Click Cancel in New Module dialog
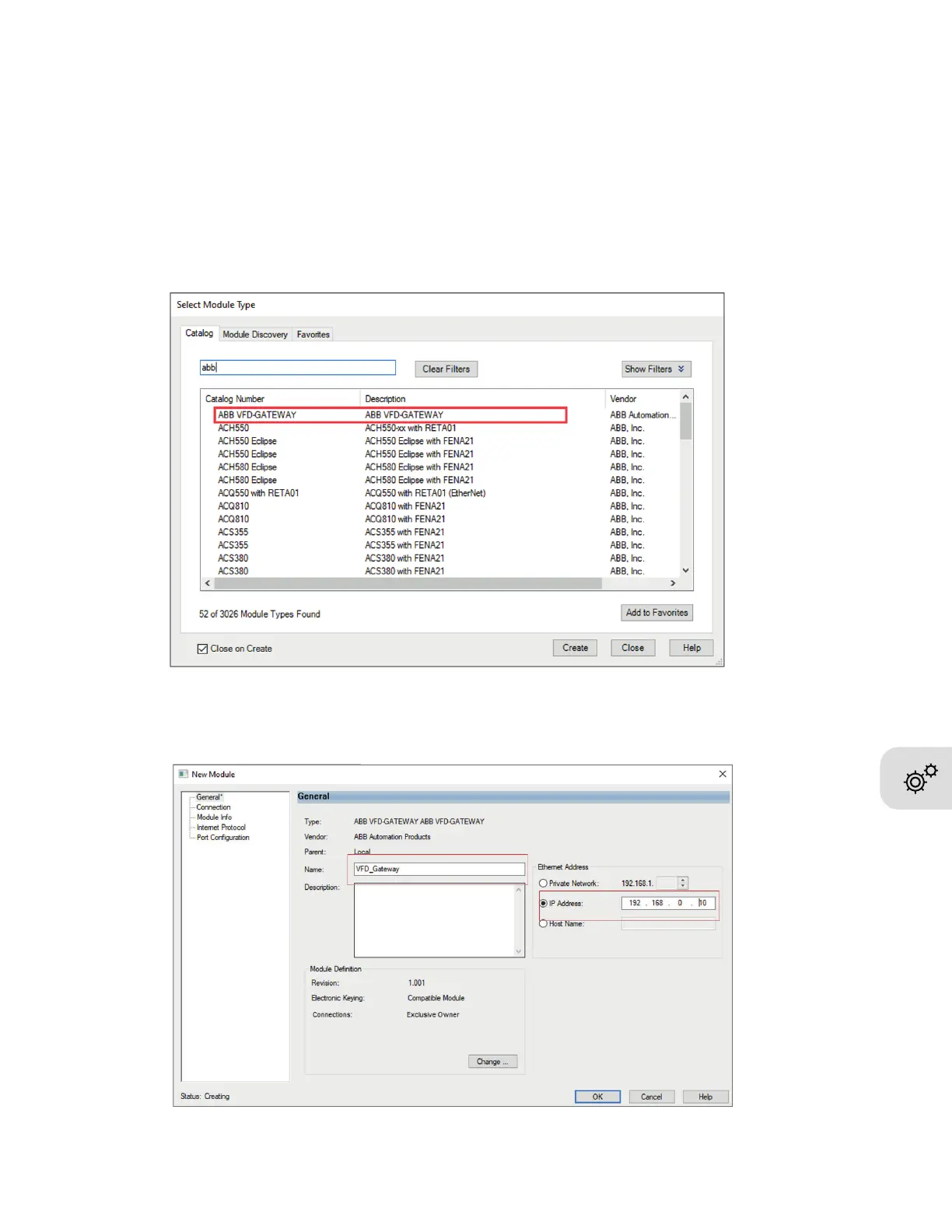952x1232 pixels. point(652,1097)
